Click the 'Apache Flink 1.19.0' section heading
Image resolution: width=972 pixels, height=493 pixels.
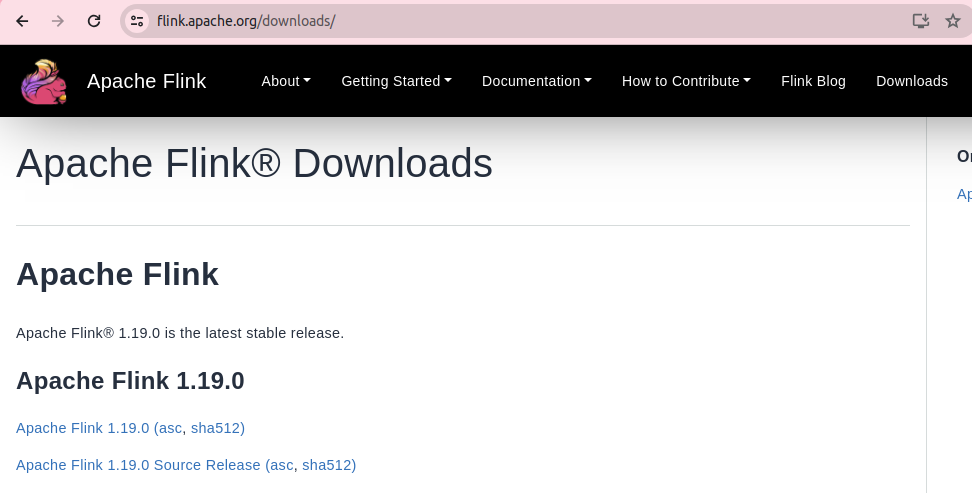(130, 381)
